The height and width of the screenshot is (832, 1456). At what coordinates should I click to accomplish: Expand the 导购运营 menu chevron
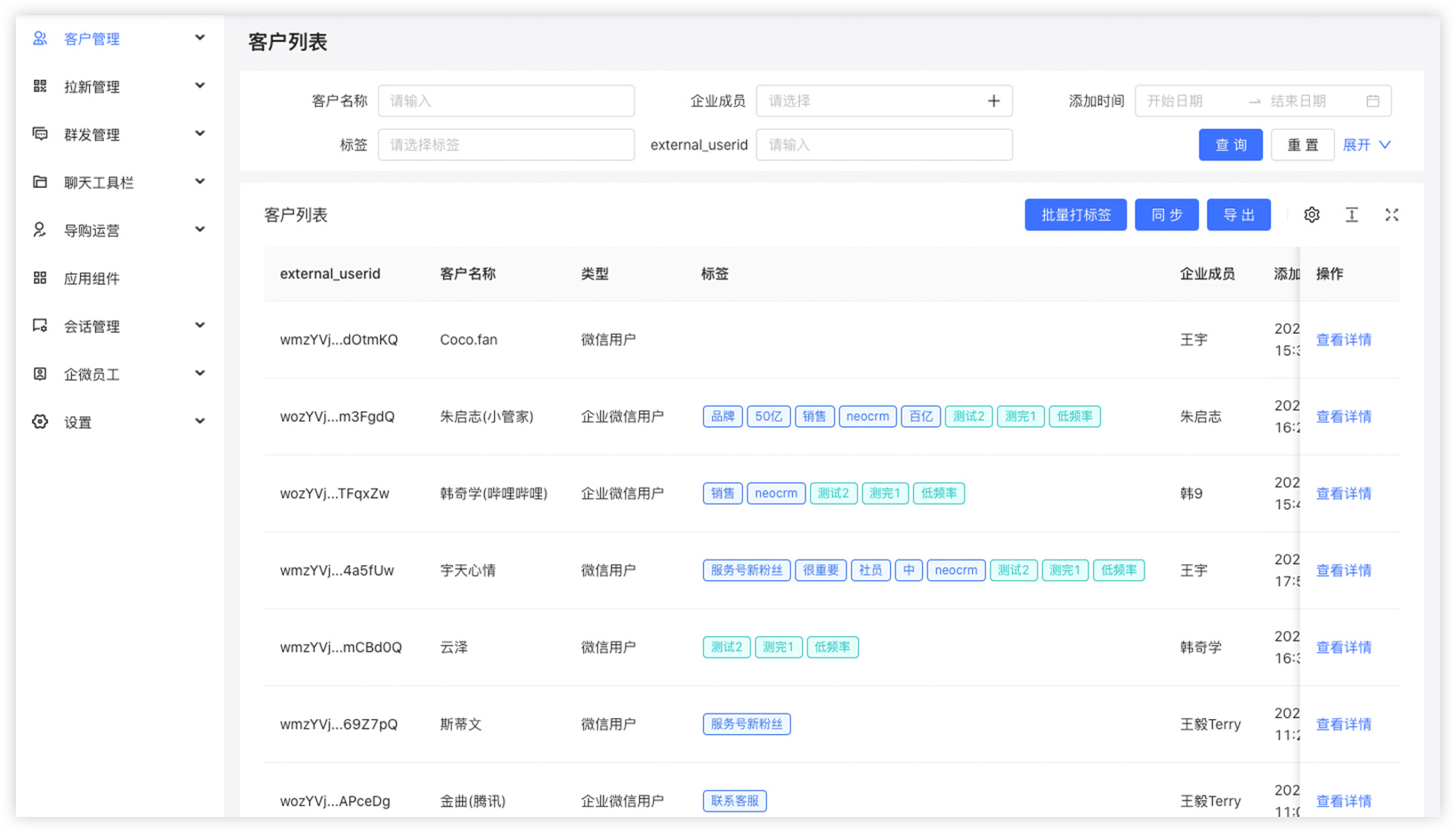coord(200,230)
